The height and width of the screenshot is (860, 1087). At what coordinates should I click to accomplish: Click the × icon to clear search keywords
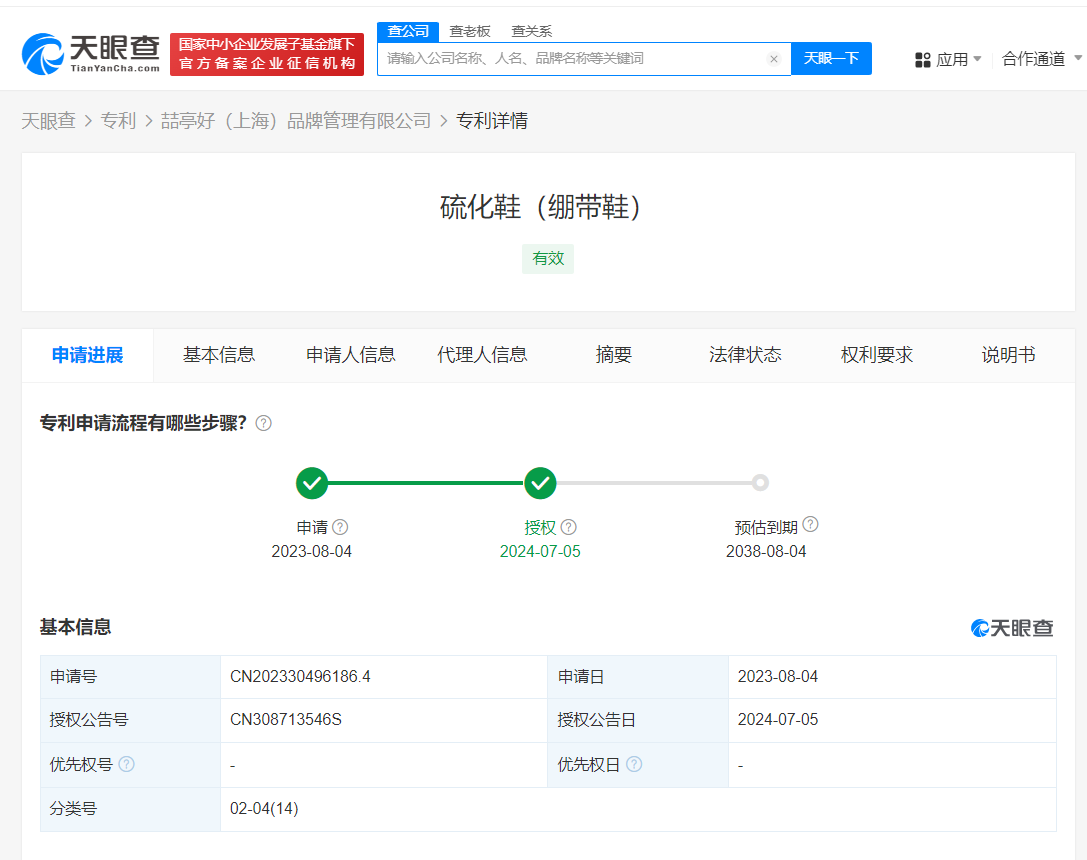tap(774, 59)
